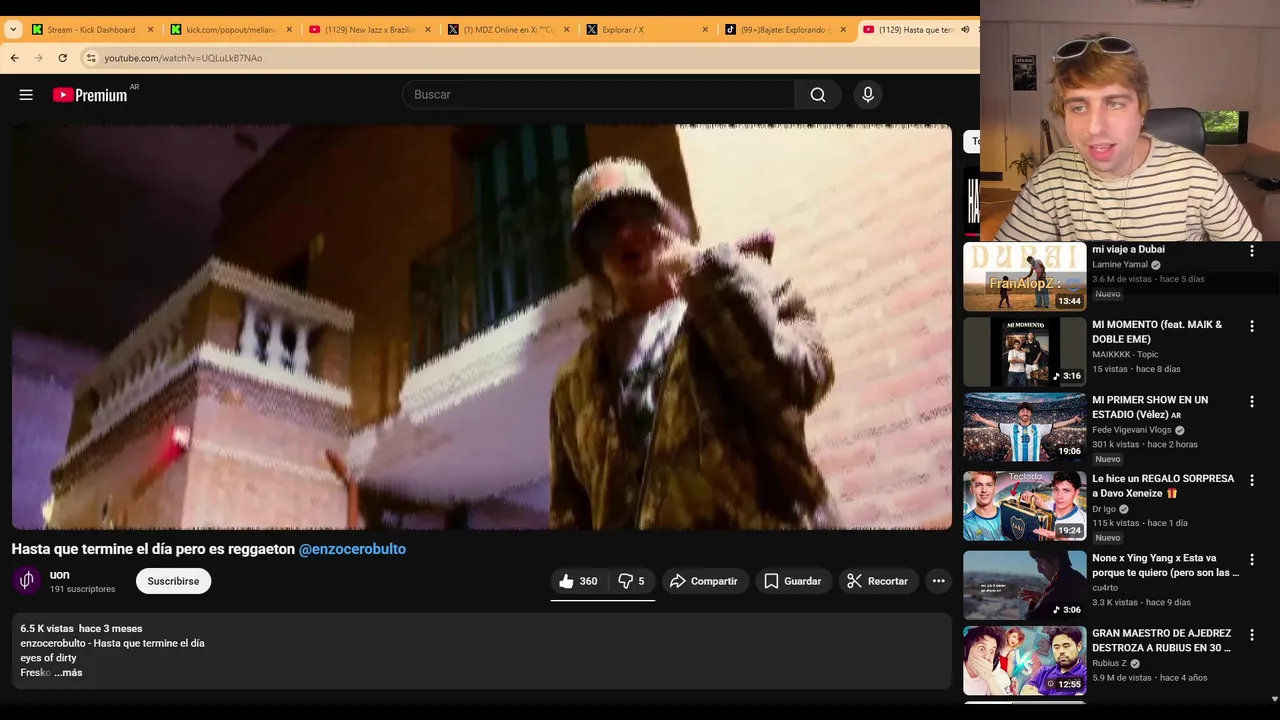
Task: Switch to Stream - Kick Dashboard tab
Action: click(90, 30)
